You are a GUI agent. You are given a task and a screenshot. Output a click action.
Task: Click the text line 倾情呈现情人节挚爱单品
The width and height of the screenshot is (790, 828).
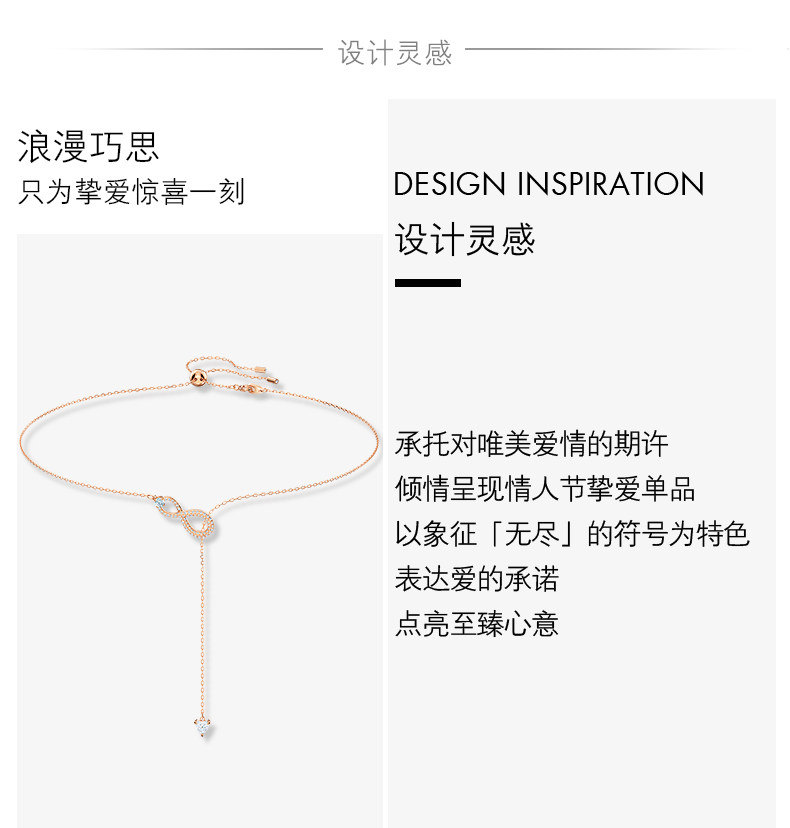click(545, 488)
